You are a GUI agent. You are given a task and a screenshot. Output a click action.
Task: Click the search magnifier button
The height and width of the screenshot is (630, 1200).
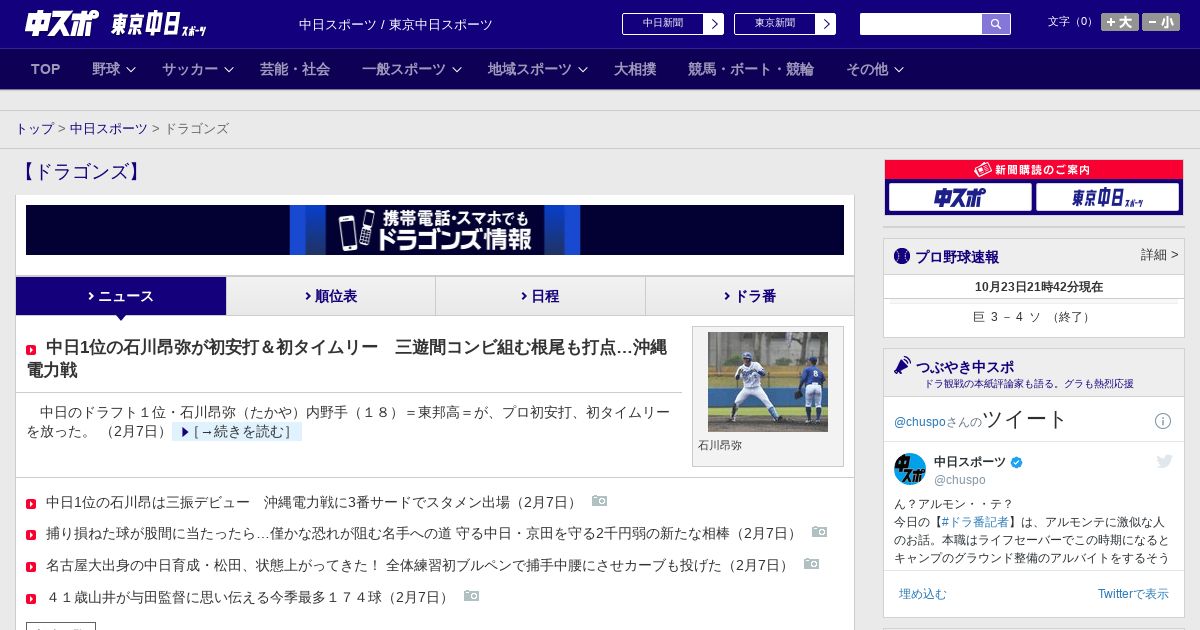[x=996, y=24]
